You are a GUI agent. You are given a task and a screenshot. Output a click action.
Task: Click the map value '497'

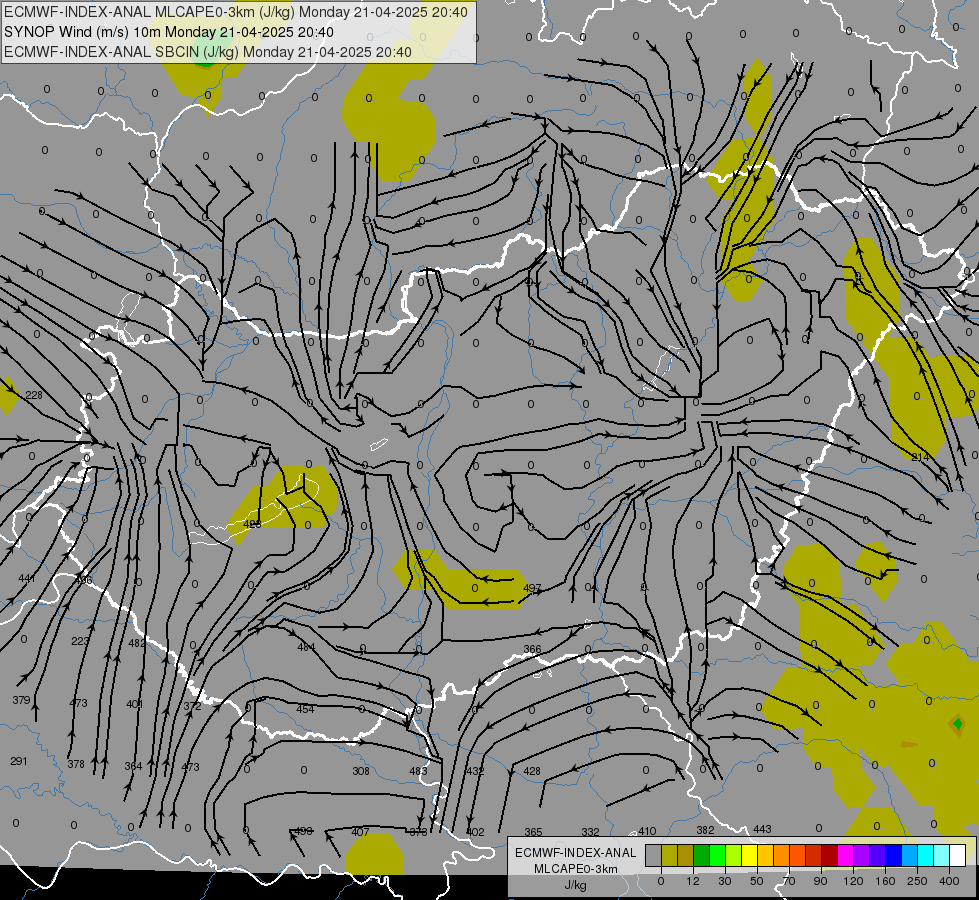[532, 588]
